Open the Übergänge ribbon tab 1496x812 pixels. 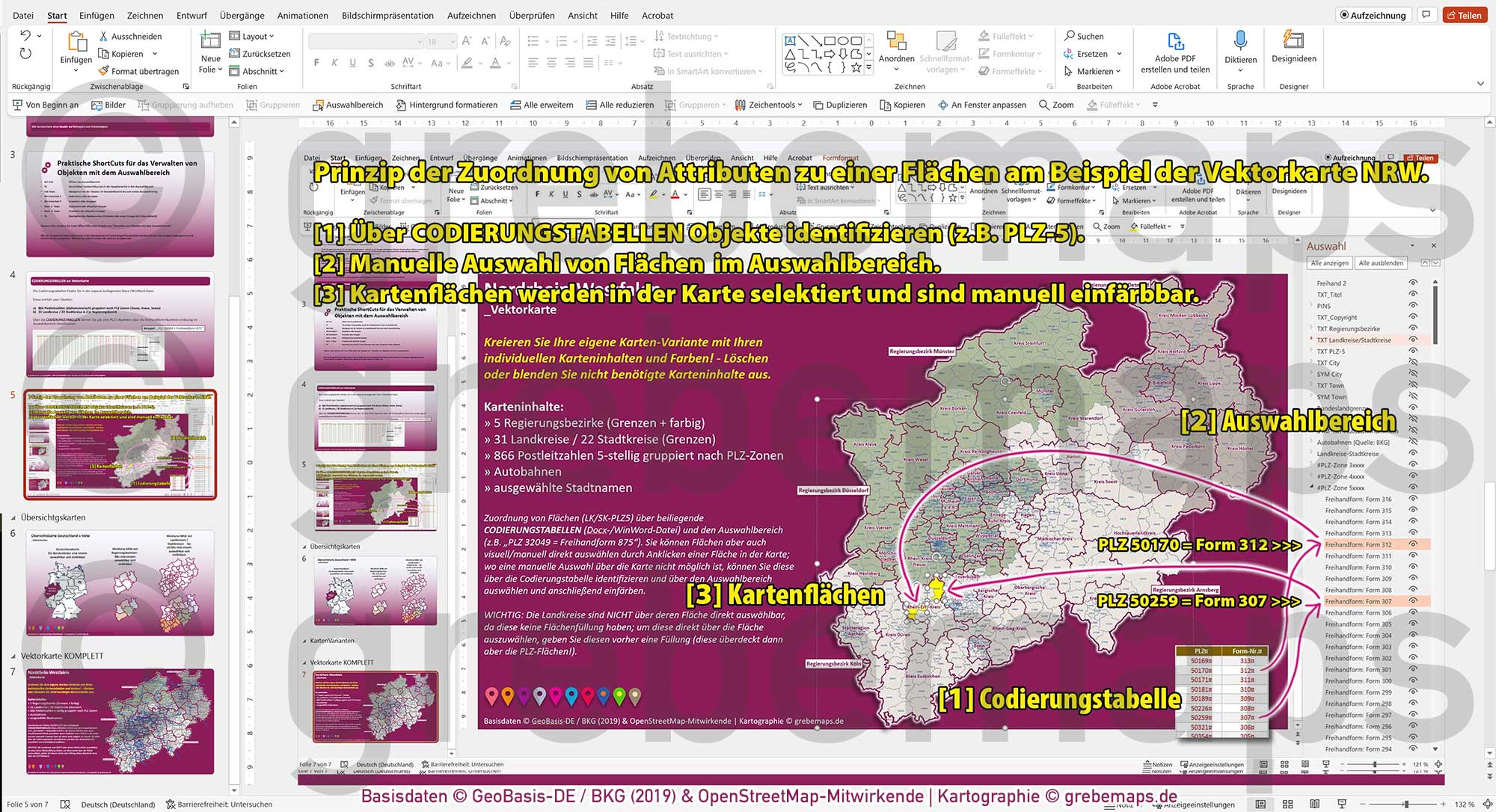pos(241,15)
